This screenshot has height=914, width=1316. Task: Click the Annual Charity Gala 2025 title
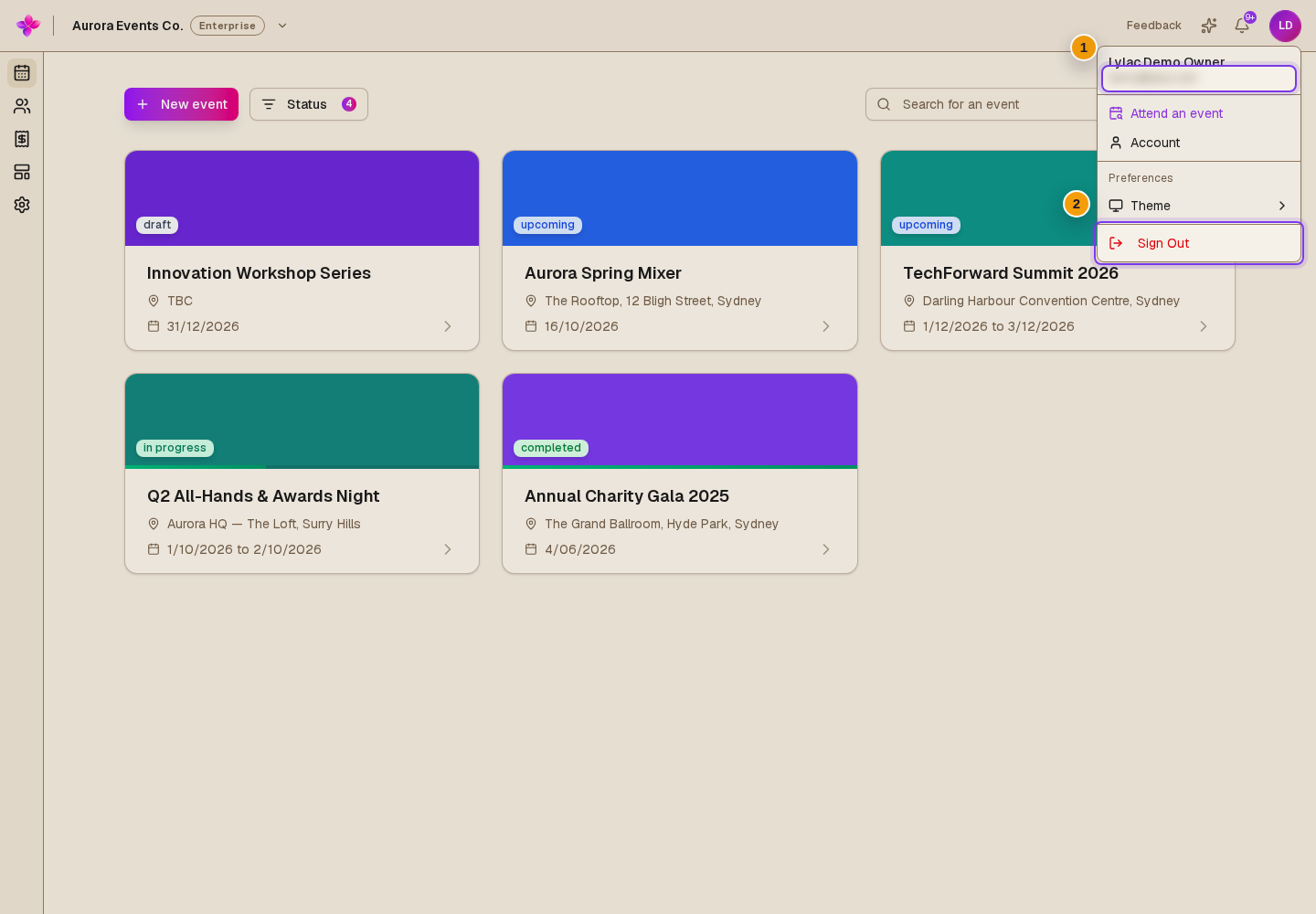click(627, 496)
